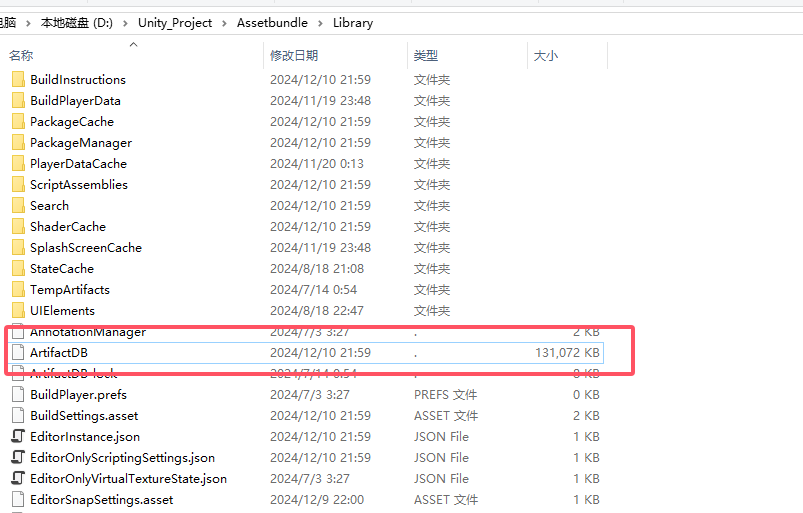This screenshot has width=803, height=513.
Task: Sort by the 大小 column header
Action: (546, 56)
